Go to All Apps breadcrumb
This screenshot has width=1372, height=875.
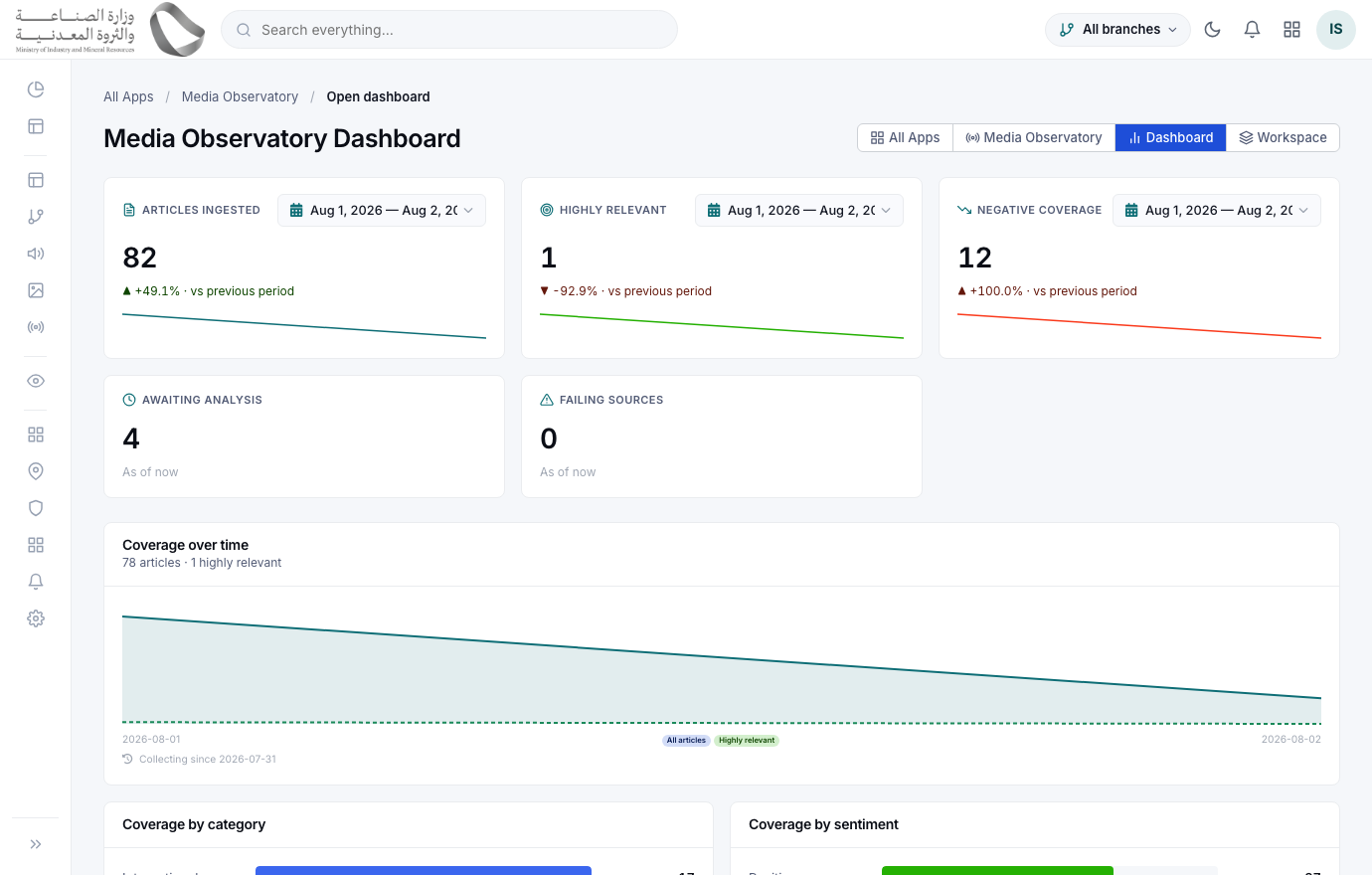(128, 96)
